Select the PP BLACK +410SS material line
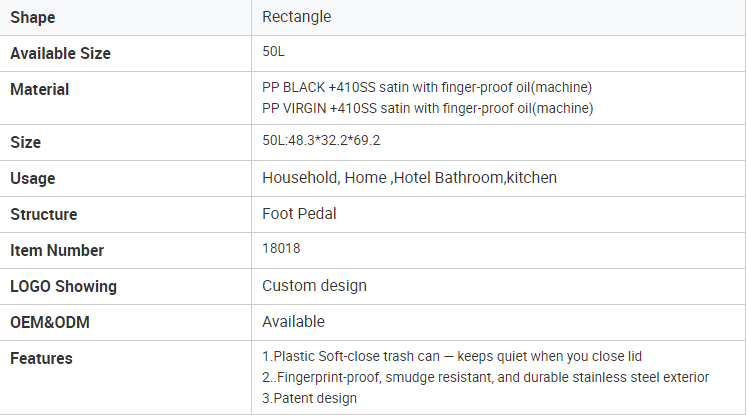This screenshot has height=415, width=748. pyautogui.click(x=427, y=86)
